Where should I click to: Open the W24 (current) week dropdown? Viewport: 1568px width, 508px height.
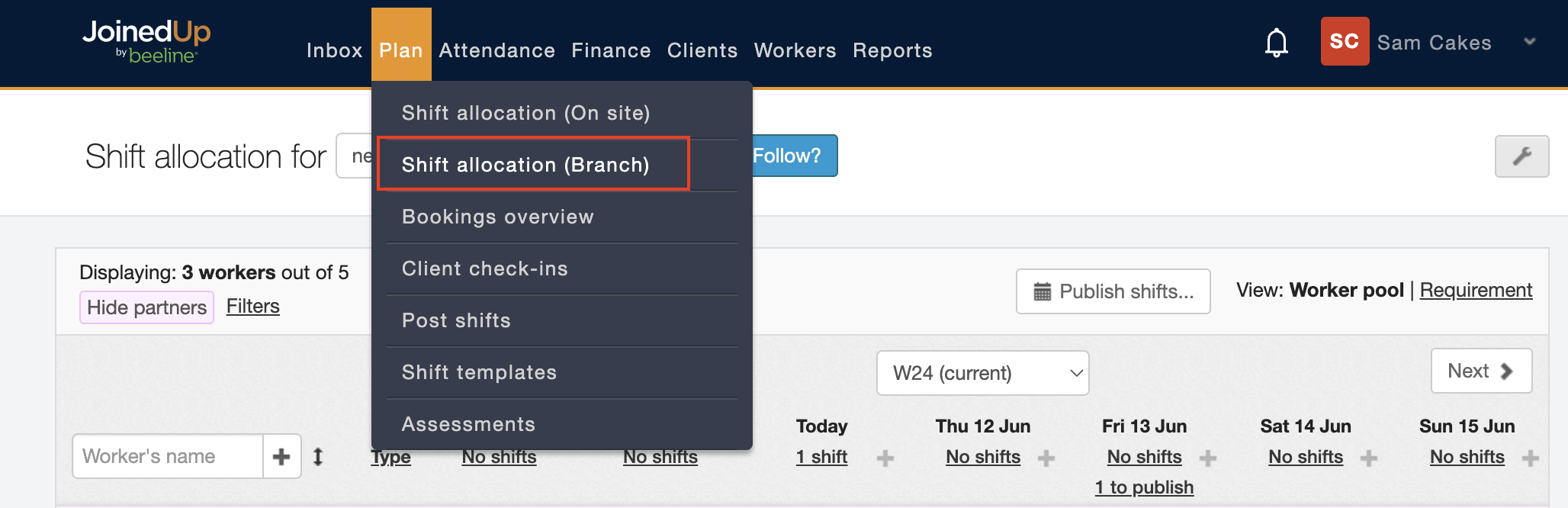[982, 373]
